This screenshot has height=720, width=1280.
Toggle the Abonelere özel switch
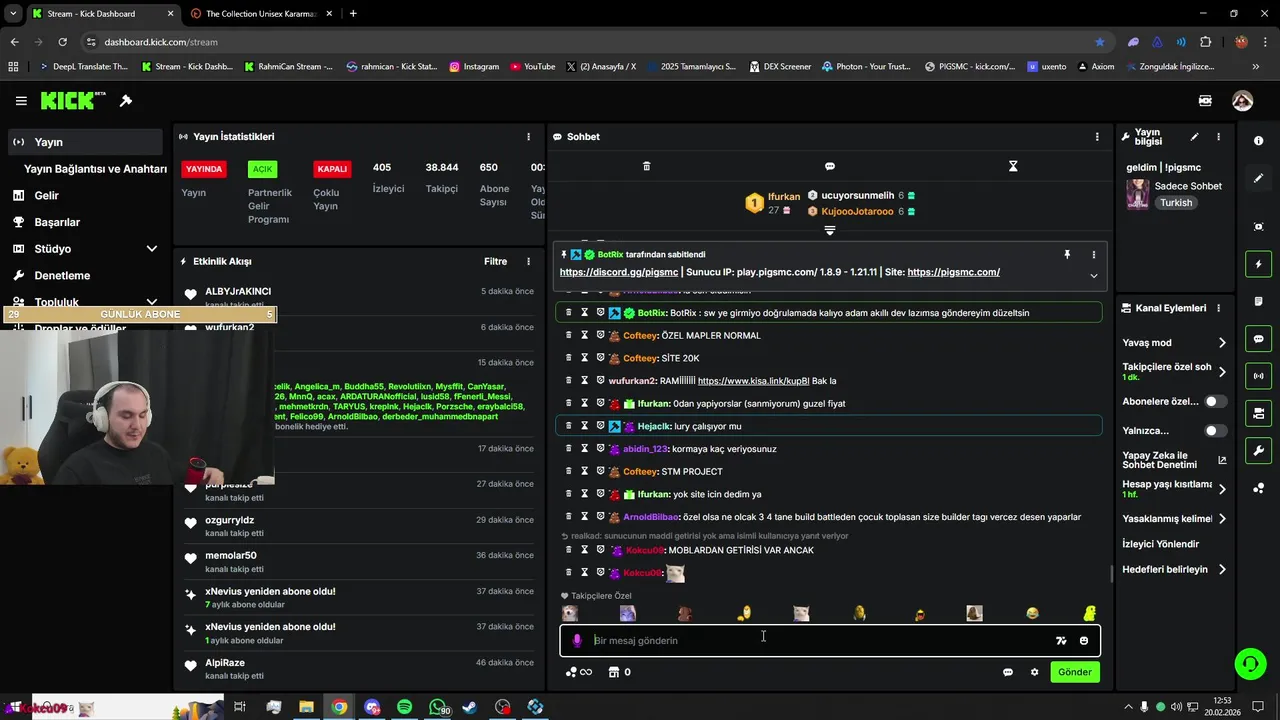[1216, 401]
